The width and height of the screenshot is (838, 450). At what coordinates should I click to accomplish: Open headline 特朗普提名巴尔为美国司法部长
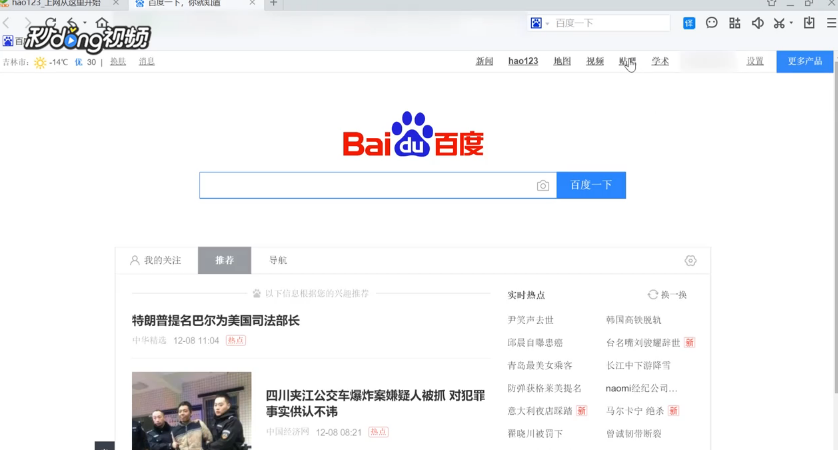click(216, 321)
